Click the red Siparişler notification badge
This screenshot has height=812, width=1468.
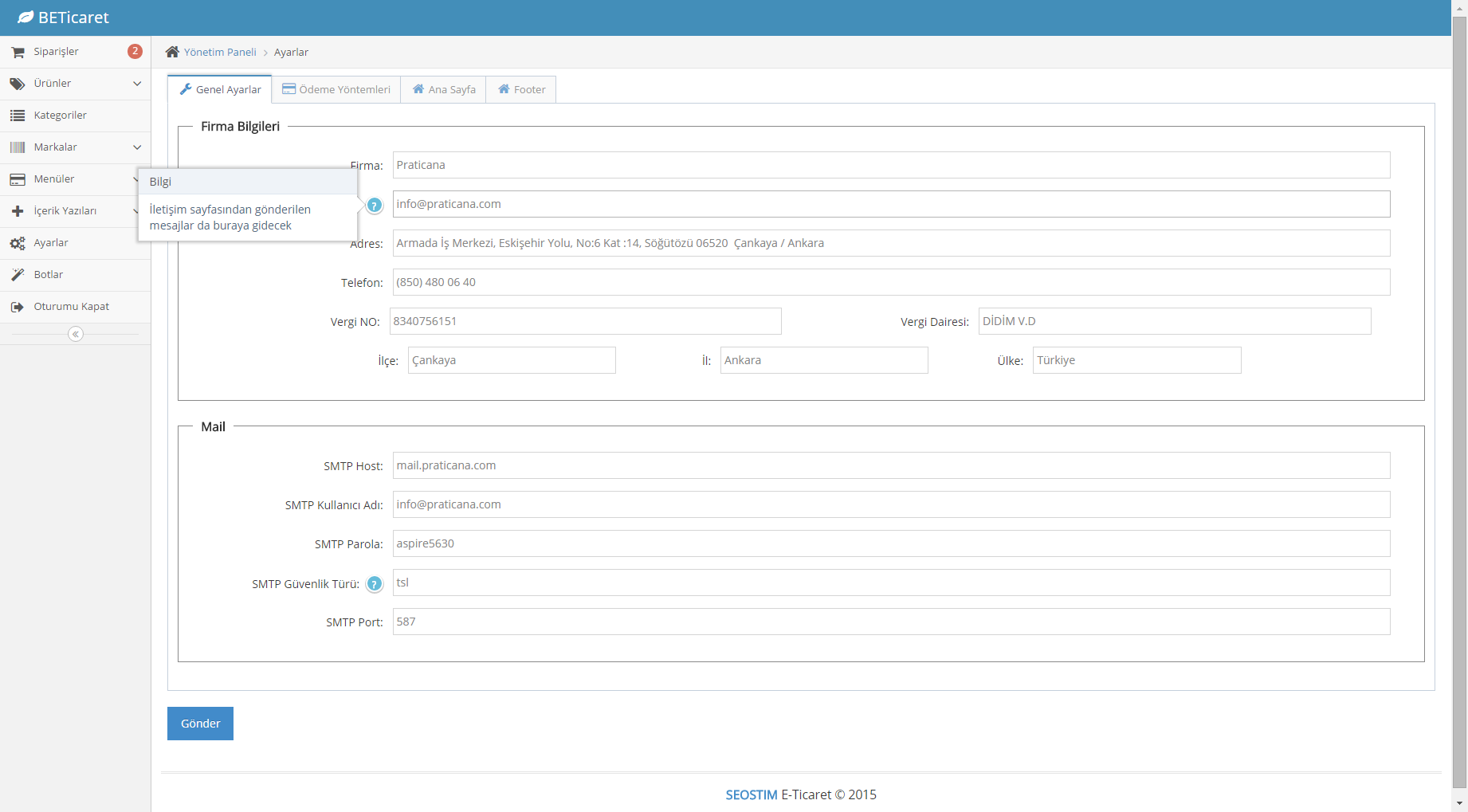pyautogui.click(x=135, y=51)
